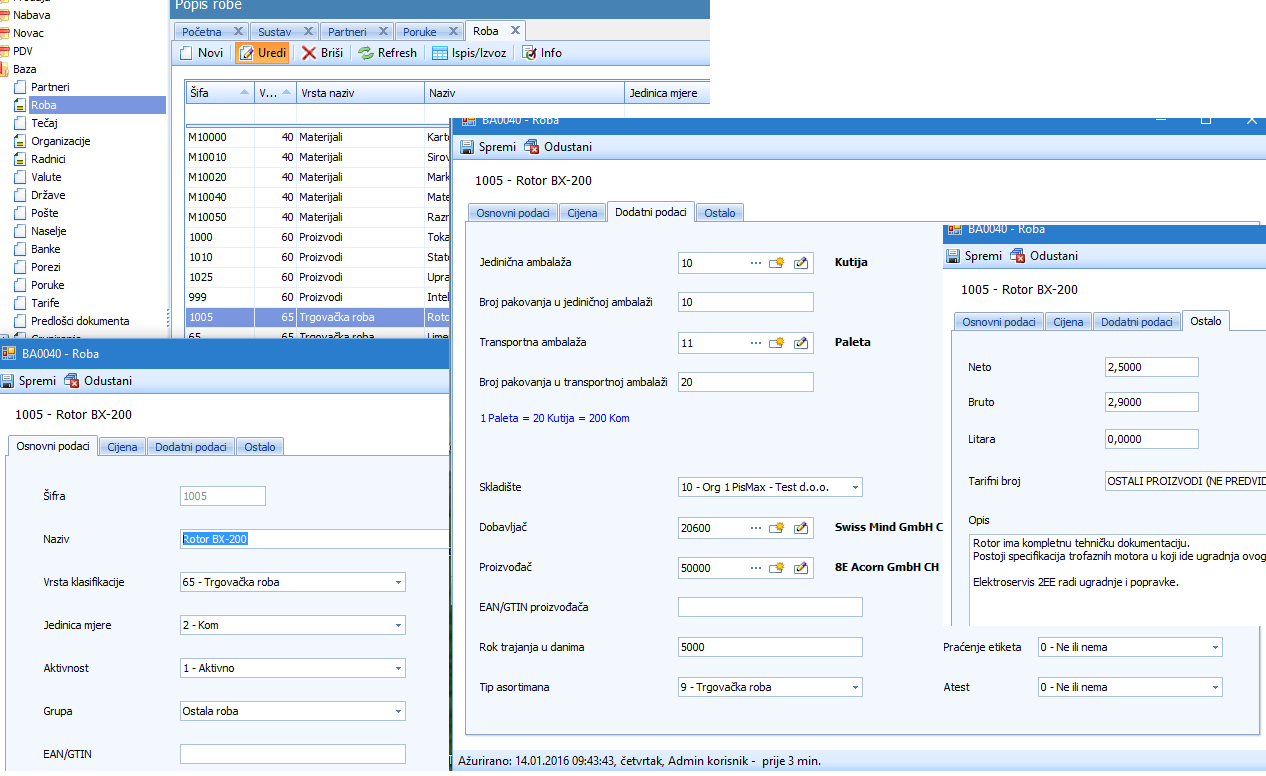Click the Uredi edit toolbar button
Viewport: 1266px width, 776px height.
(x=262, y=53)
